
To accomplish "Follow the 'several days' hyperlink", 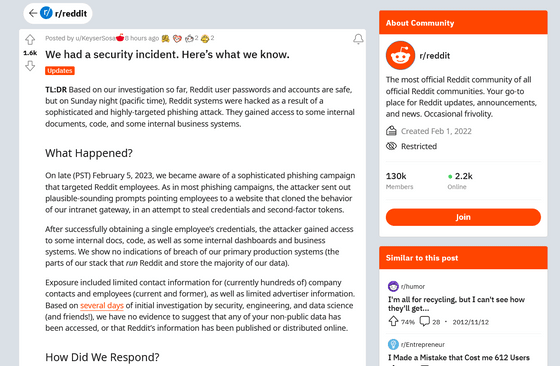I will pos(102,305).
